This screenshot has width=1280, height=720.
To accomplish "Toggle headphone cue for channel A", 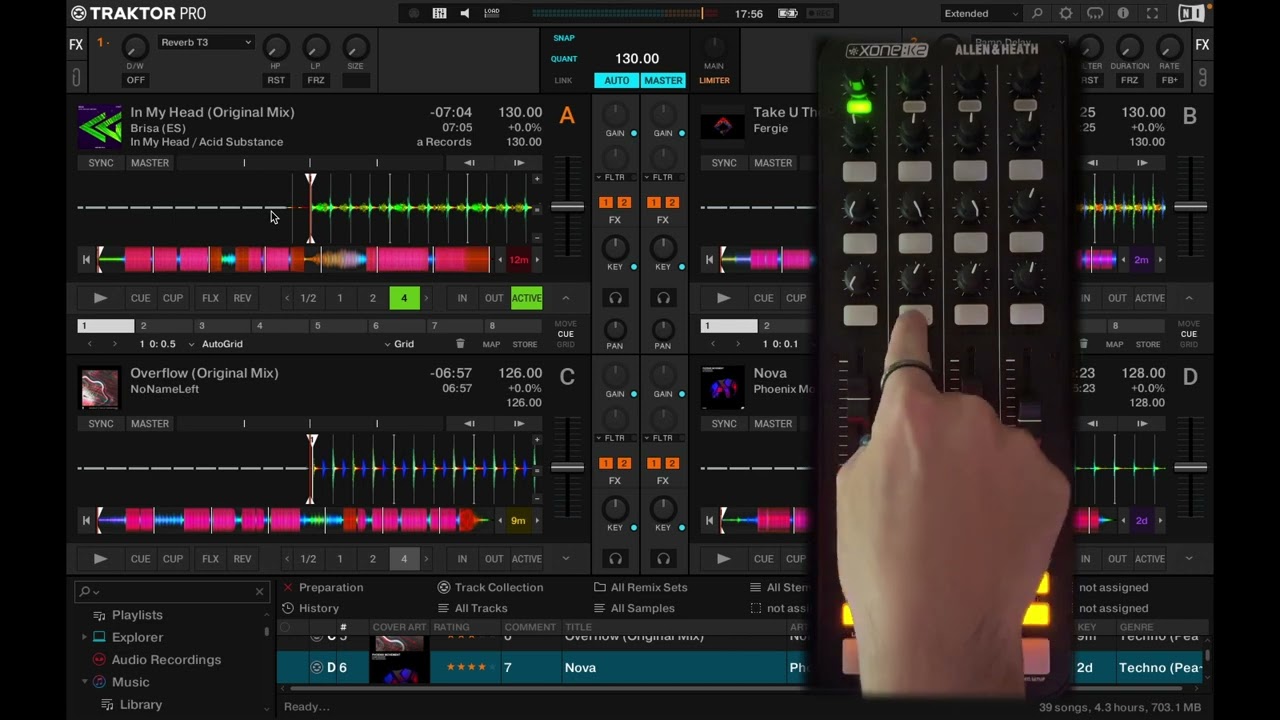I will click(615, 298).
